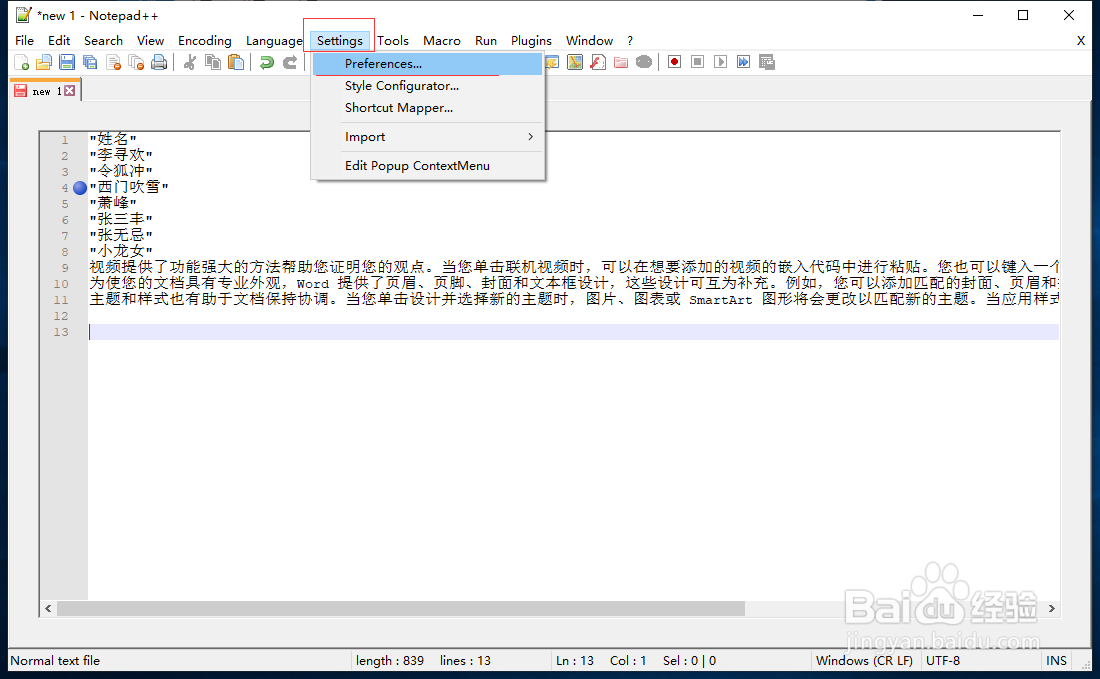
Task: Click the New file toolbar icon
Action: (21, 62)
